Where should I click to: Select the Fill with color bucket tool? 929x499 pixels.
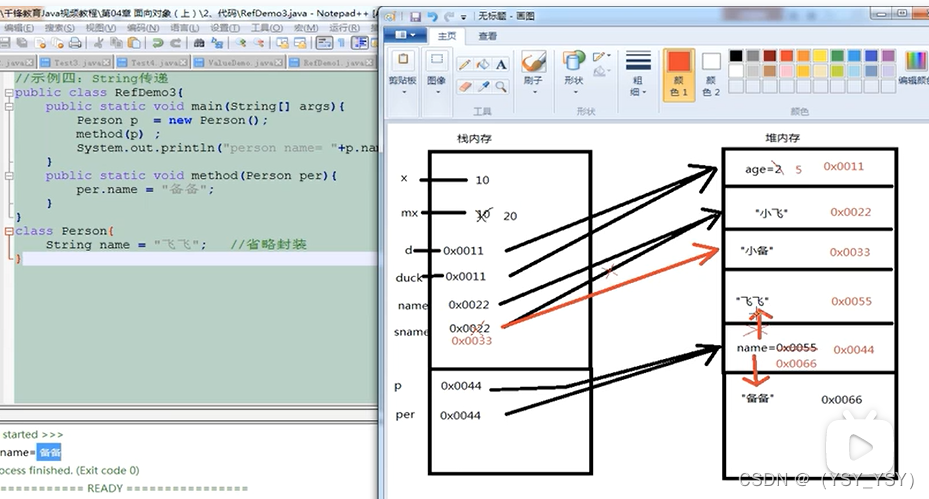click(x=483, y=65)
